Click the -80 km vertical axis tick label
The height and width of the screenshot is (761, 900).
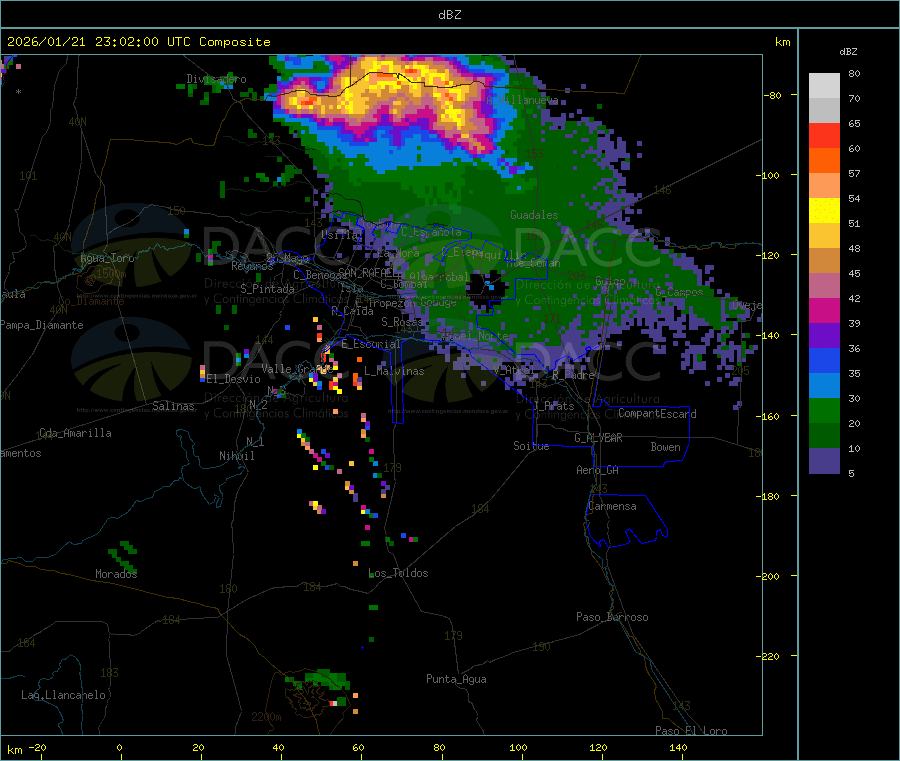pos(773,95)
